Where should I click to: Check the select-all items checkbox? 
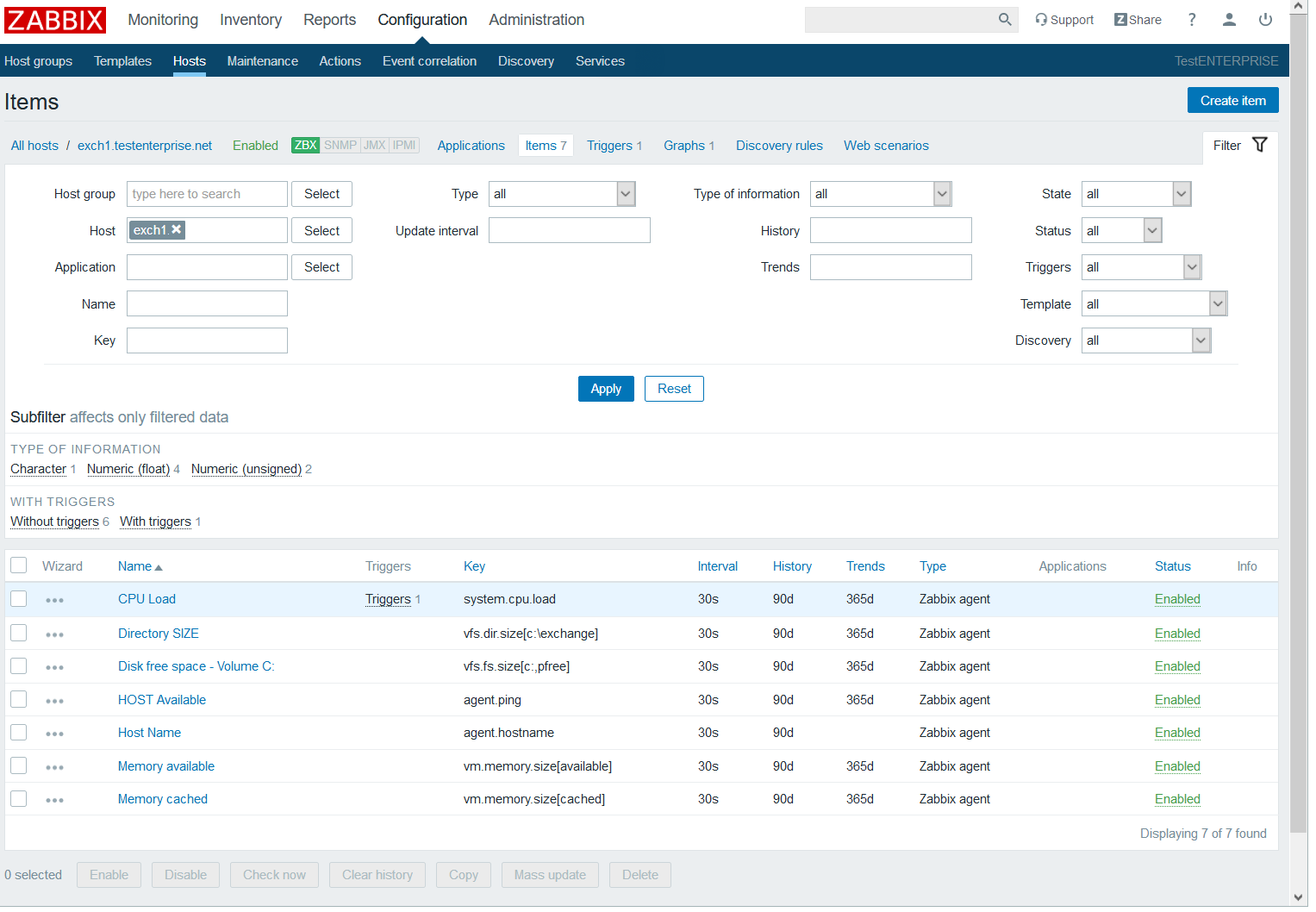(19, 565)
